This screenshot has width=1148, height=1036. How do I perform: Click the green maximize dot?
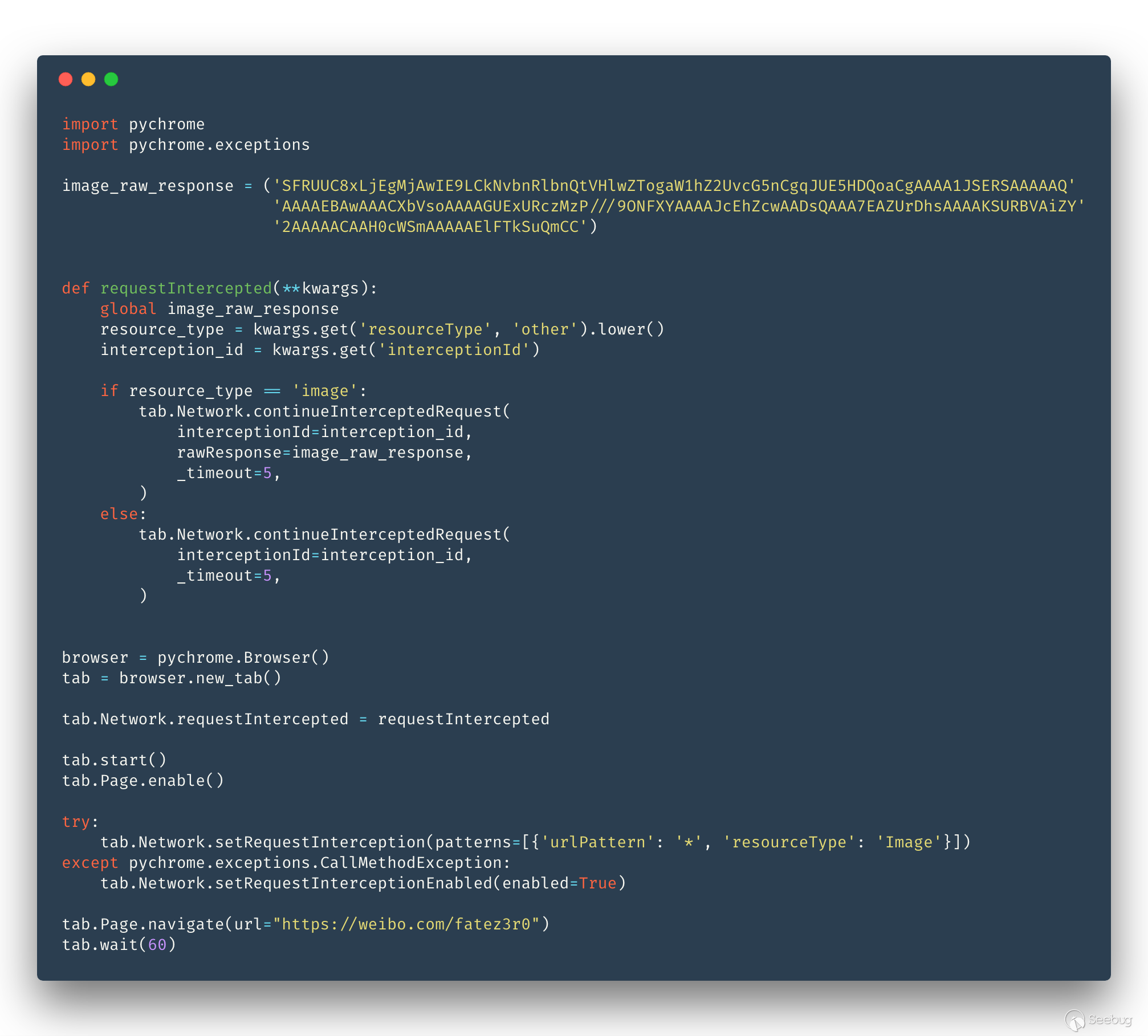(x=111, y=79)
